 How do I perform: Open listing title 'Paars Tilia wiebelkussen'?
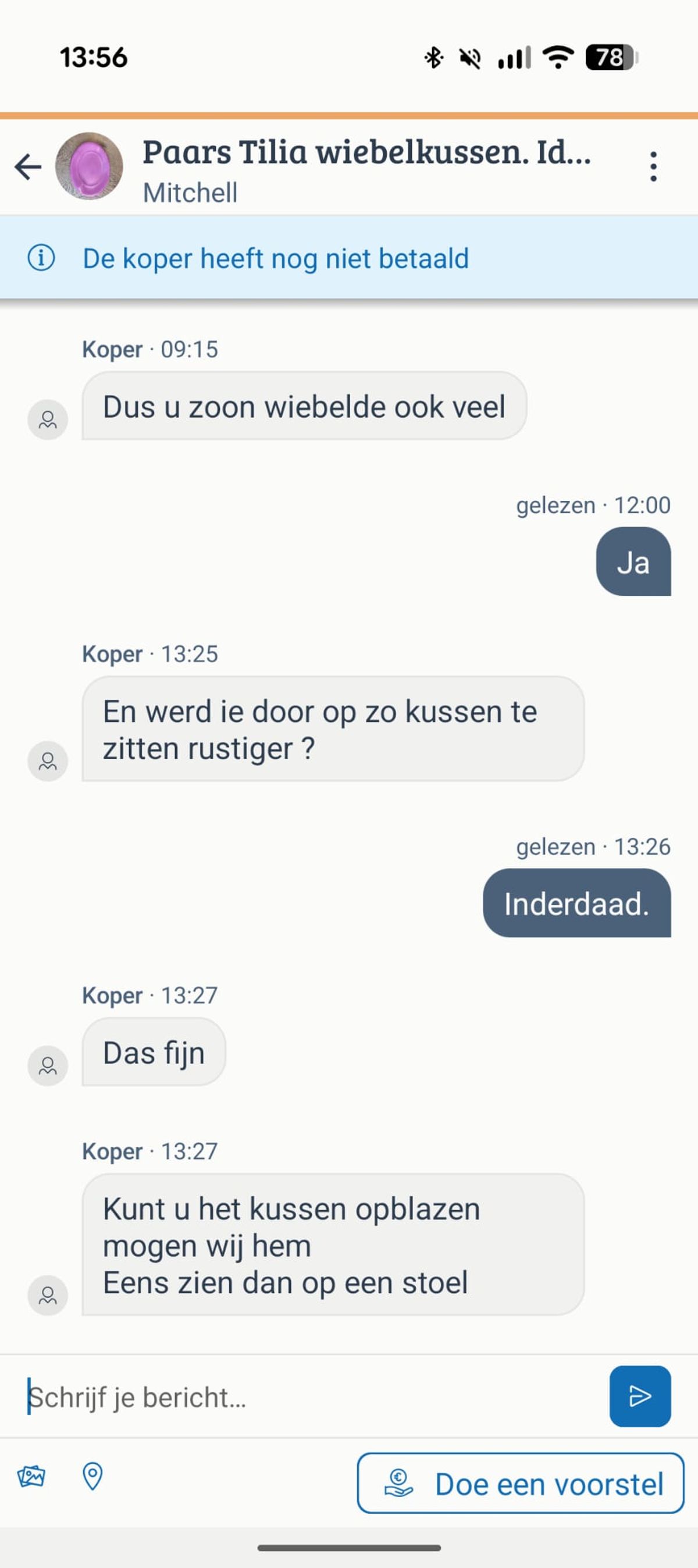366,152
